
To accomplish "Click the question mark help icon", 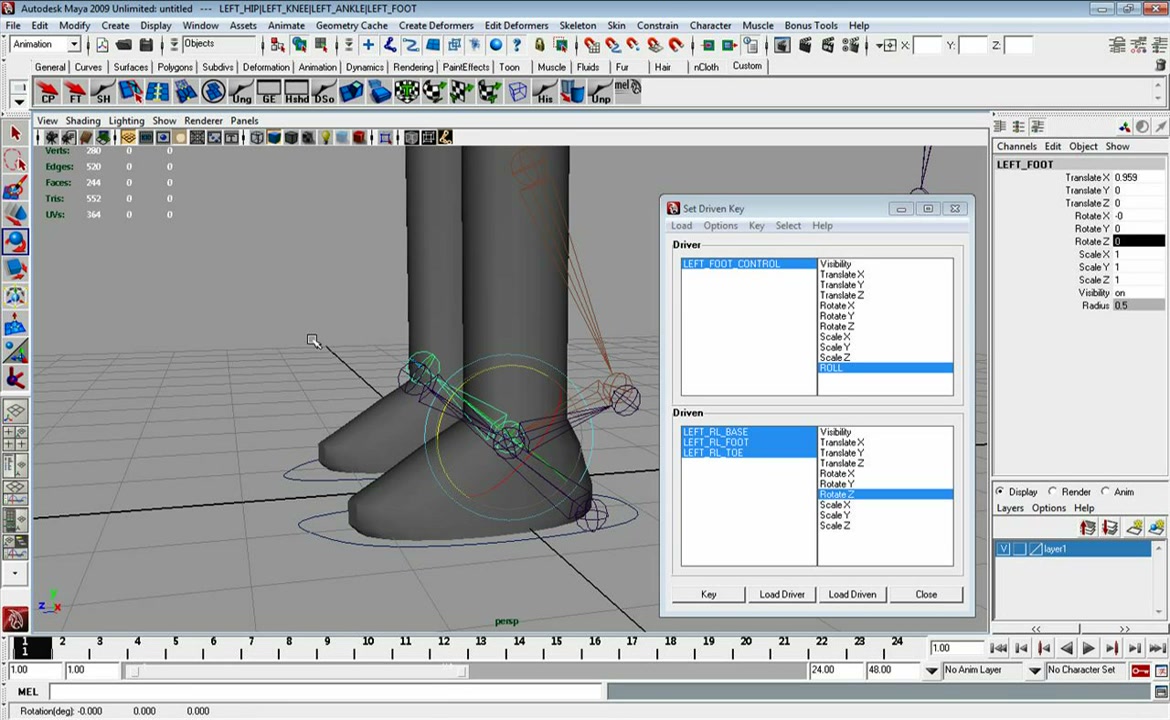I will point(516,45).
